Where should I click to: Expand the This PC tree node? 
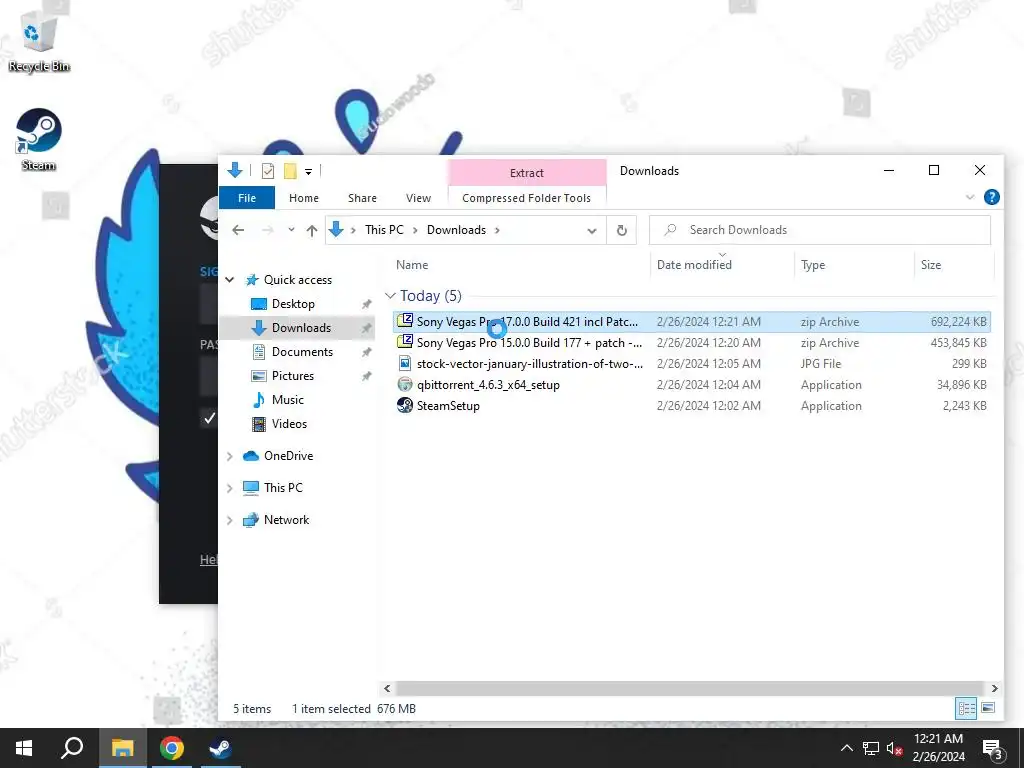coord(230,488)
